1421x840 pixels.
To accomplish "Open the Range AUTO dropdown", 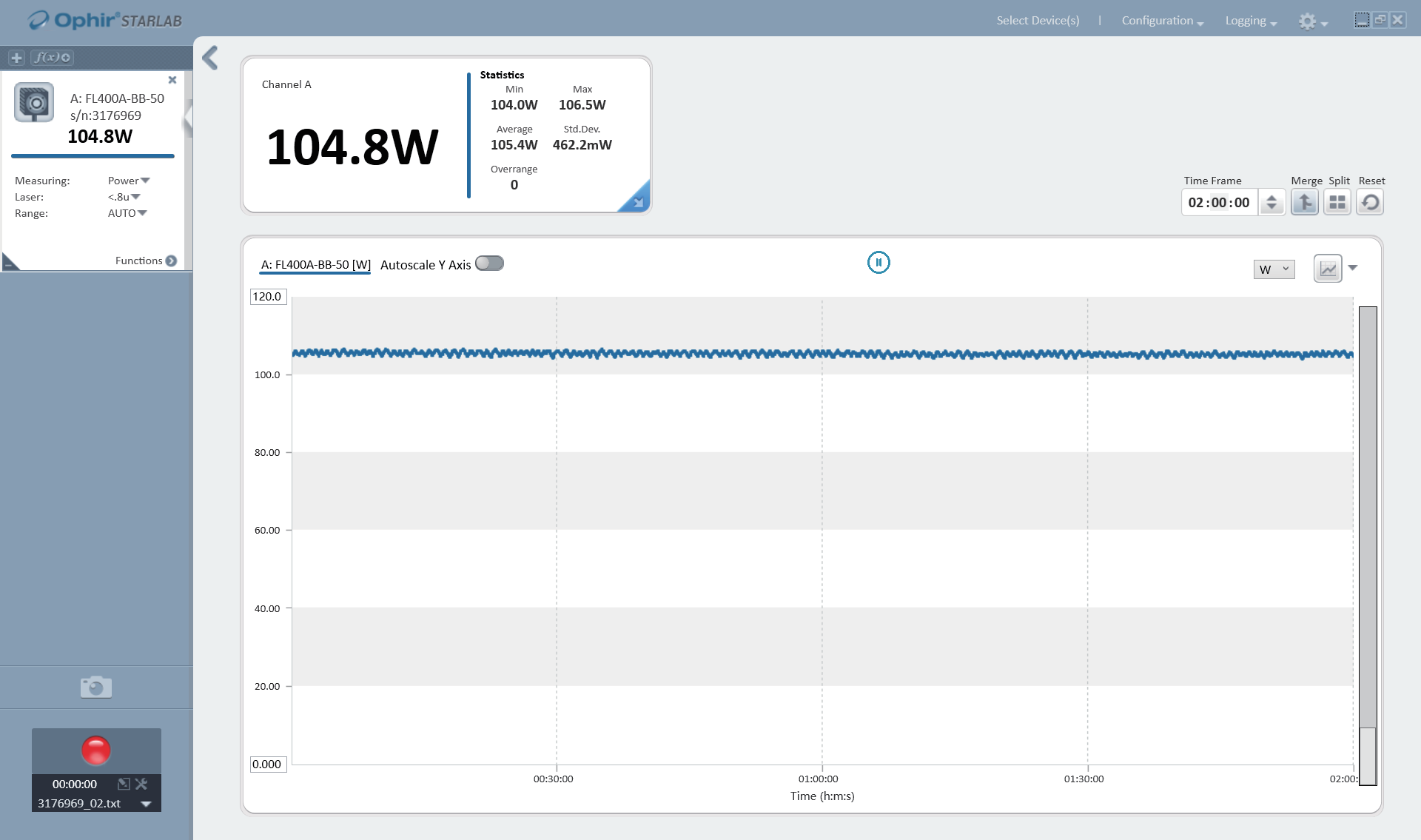I will tap(127, 213).
